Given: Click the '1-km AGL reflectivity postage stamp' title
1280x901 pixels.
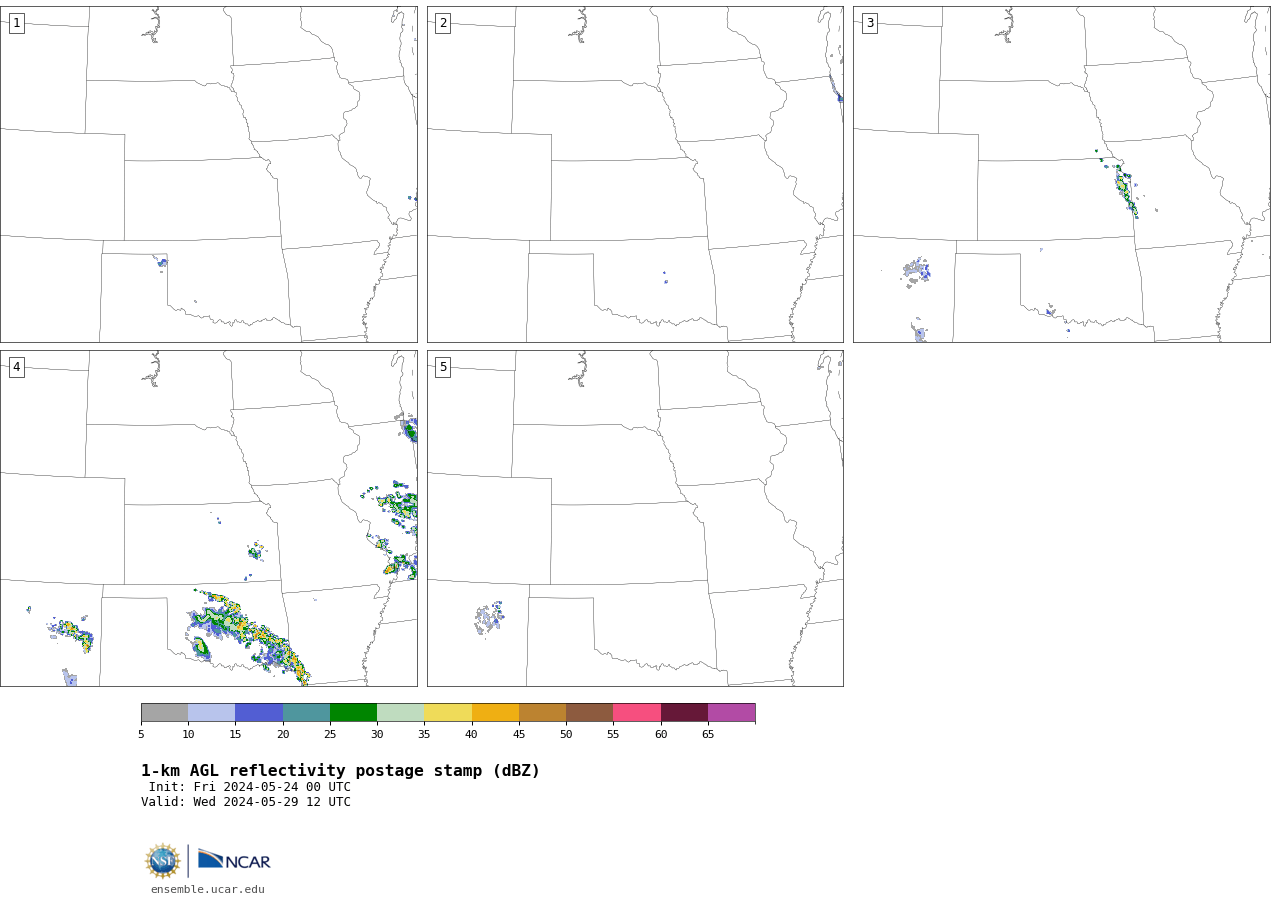Looking at the screenshot, I should pyautogui.click(x=340, y=771).
